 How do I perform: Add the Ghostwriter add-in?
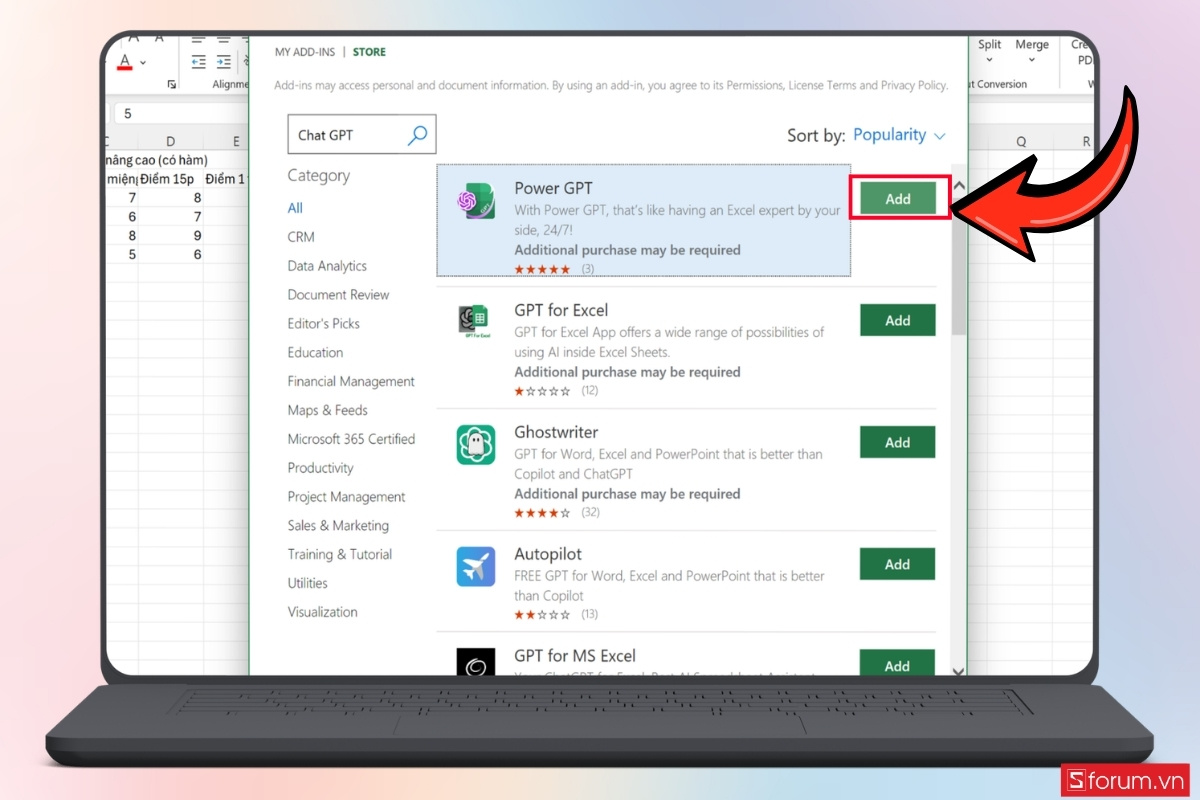point(898,443)
